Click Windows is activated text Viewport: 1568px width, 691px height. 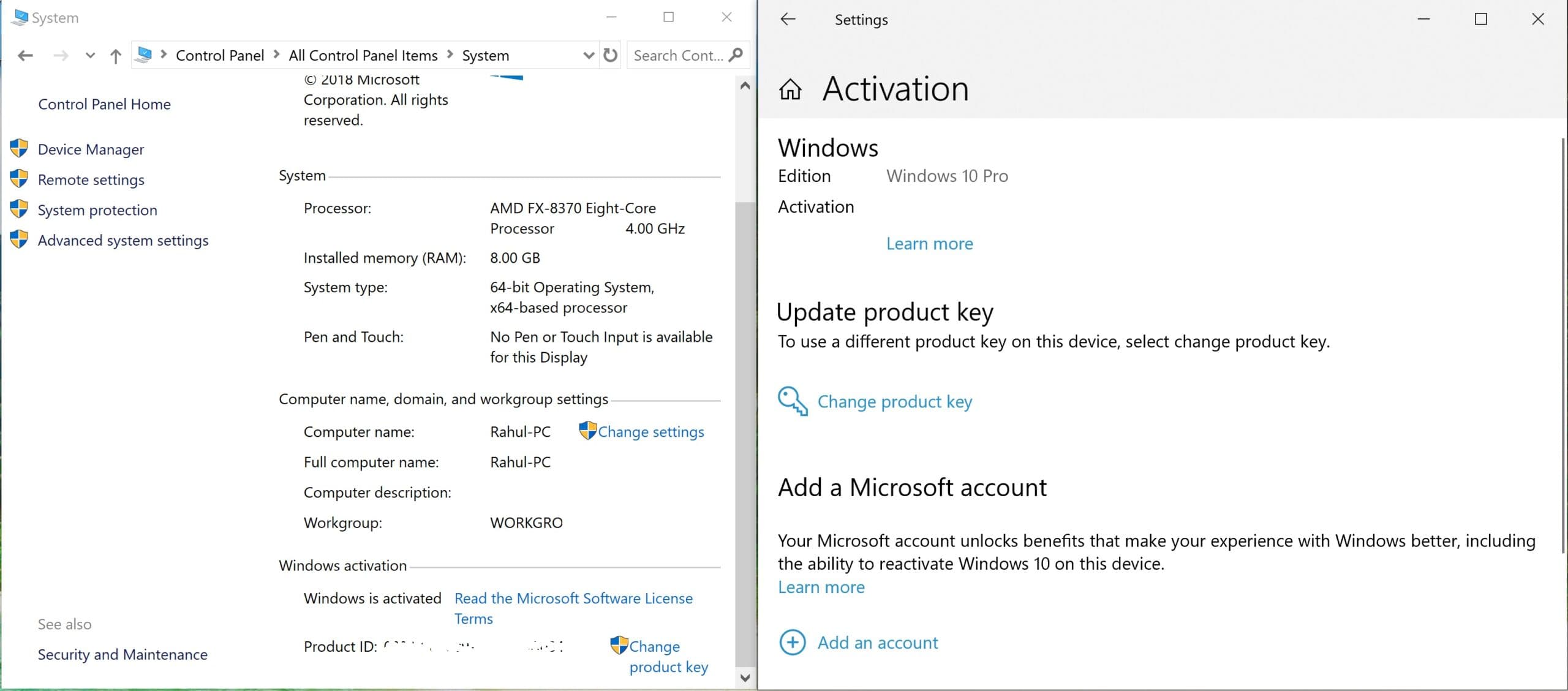(x=372, y=598)
